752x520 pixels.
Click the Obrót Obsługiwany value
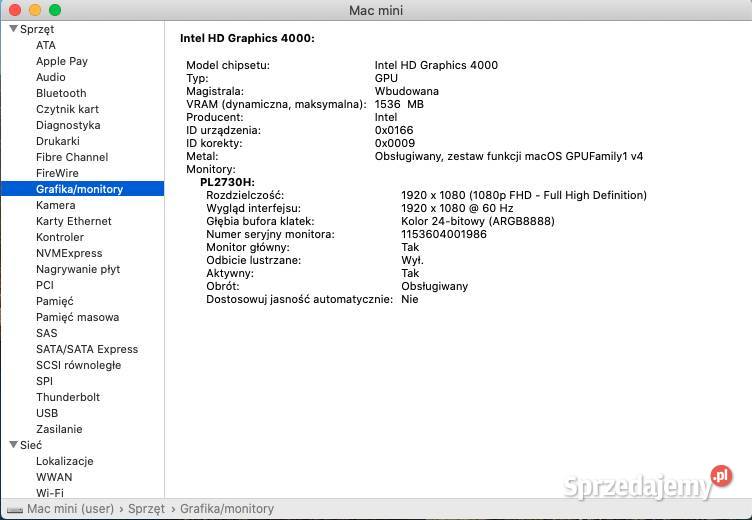435,286
